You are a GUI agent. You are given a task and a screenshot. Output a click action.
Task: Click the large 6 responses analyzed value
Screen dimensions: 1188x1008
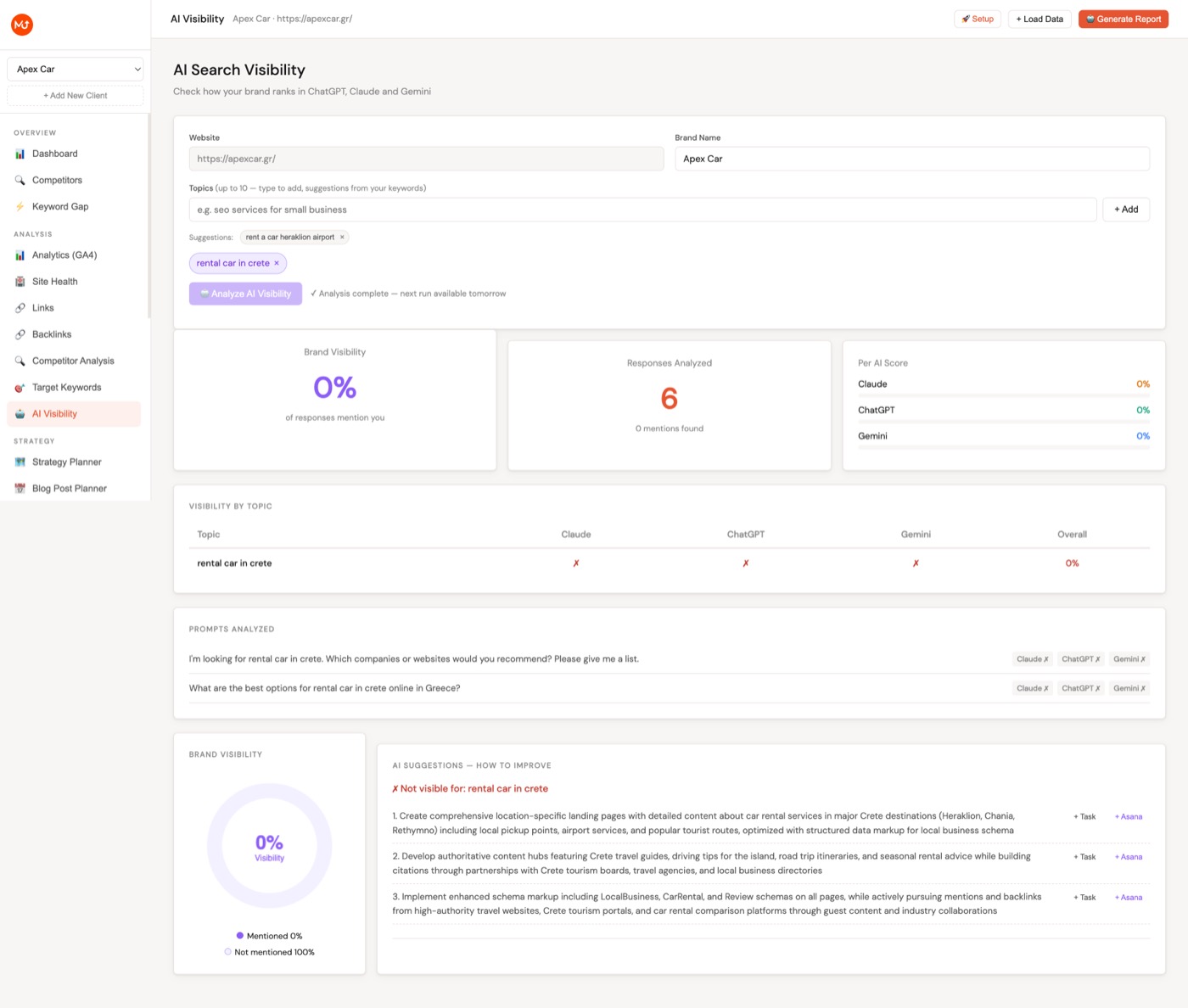click(x=670, y=398)
